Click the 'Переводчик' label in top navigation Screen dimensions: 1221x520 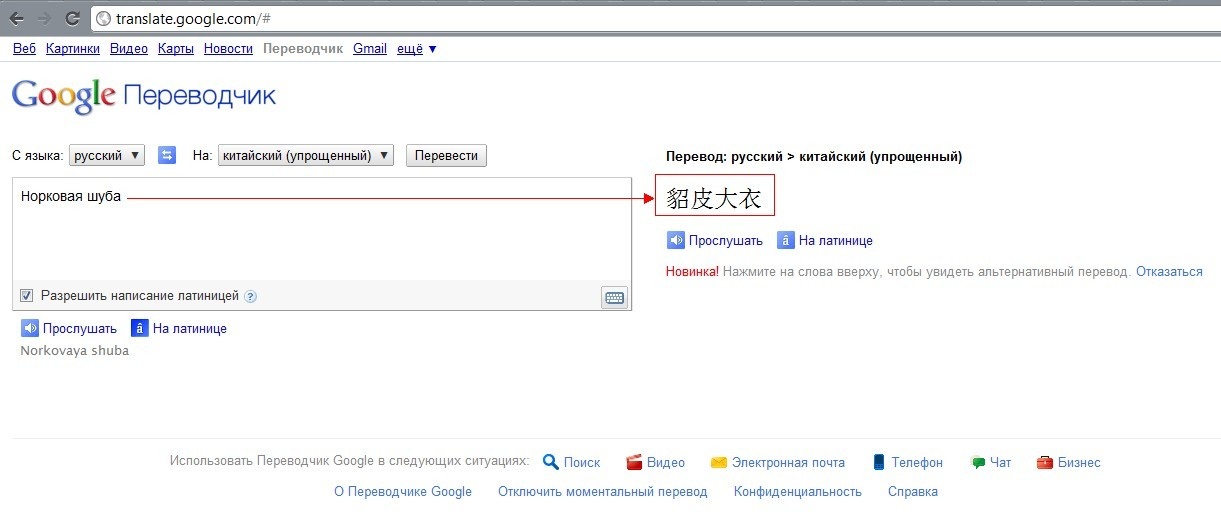pos(303,48)
